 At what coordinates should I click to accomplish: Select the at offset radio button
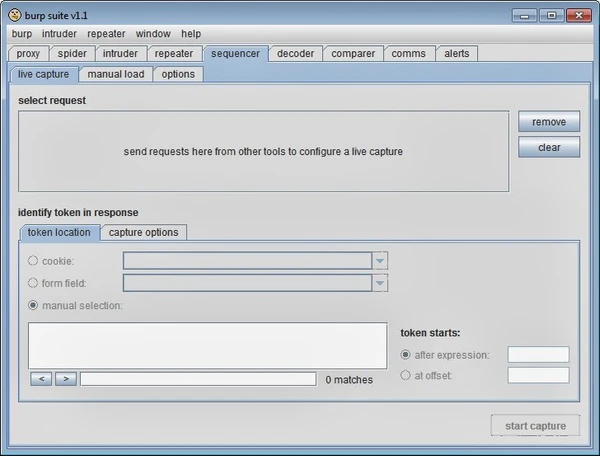[x=406, y=375]
